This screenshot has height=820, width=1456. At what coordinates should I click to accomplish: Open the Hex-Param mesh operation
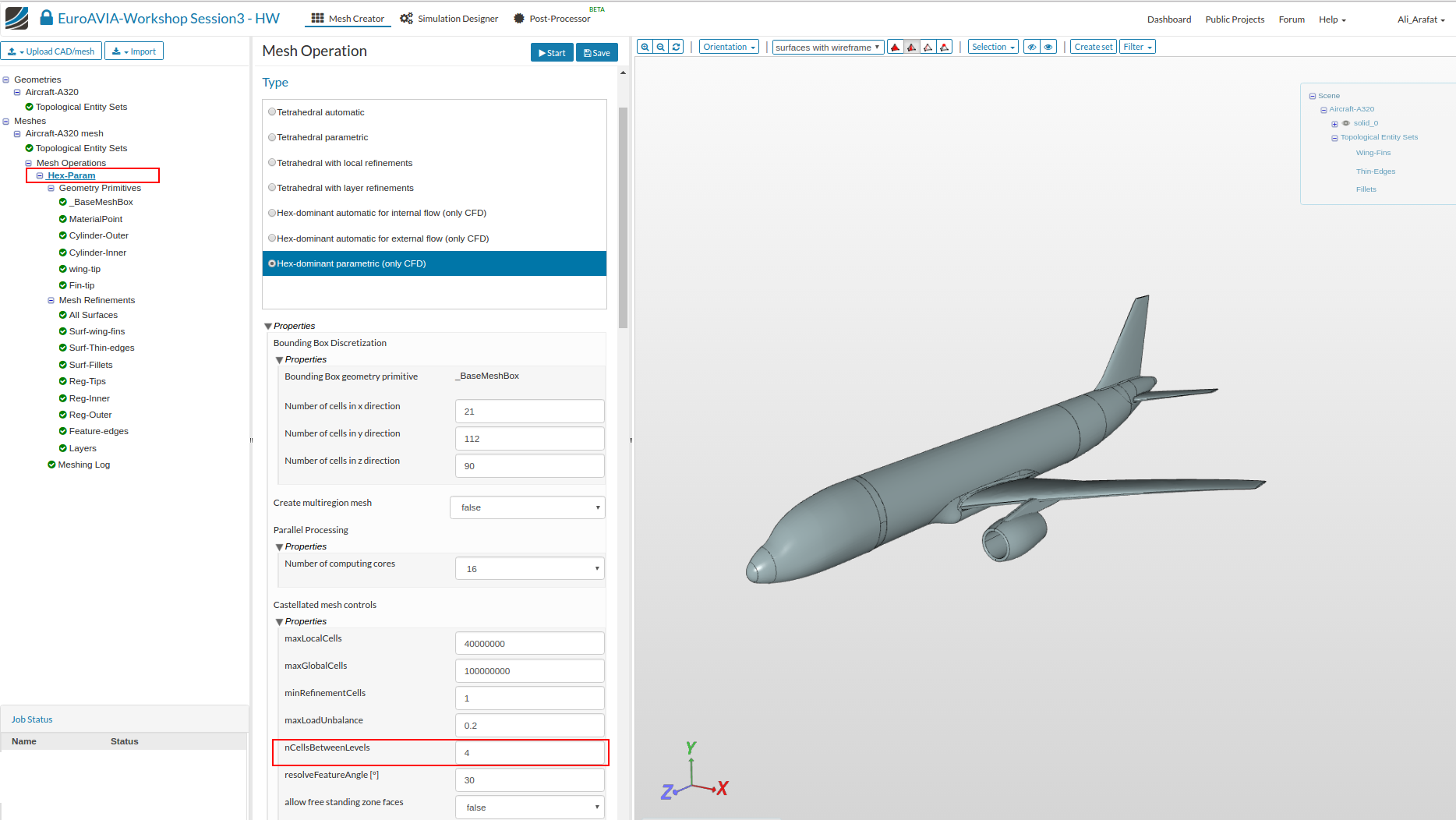coord(71,175)
